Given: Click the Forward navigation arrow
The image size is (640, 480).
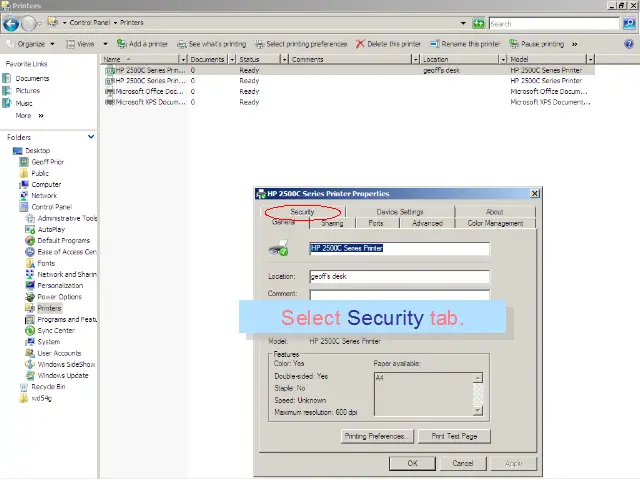Looking at the screenshot, I should point(29,24).
